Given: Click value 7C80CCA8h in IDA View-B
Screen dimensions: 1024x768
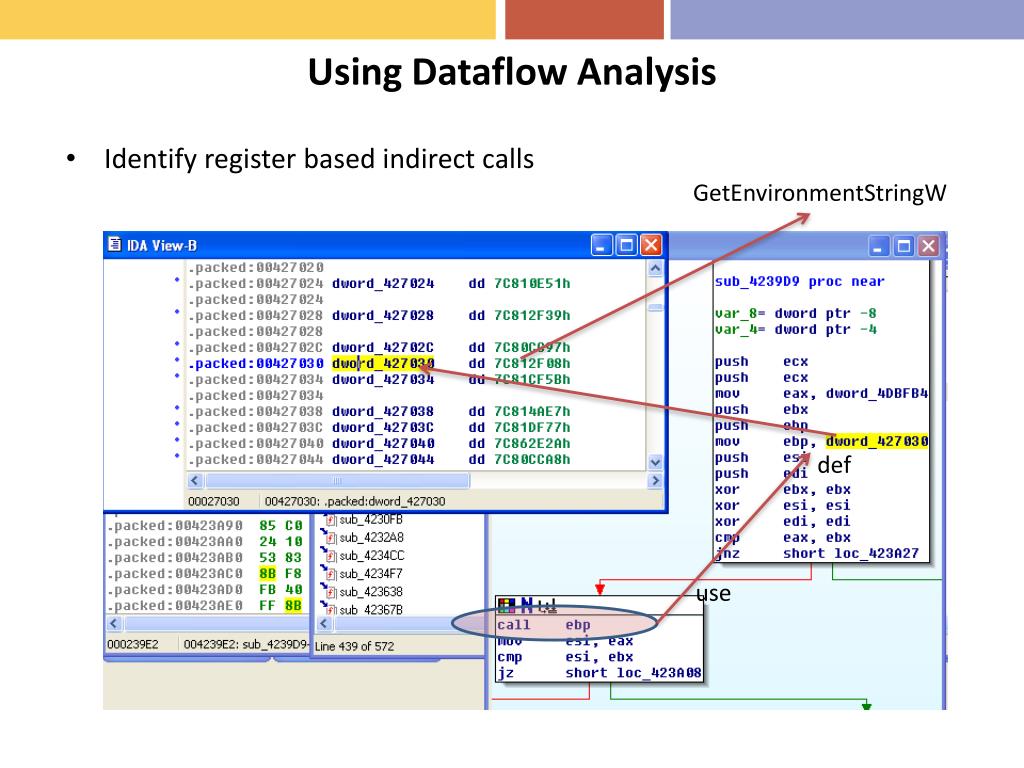Looking at the screenshot, I should point(532,460).
